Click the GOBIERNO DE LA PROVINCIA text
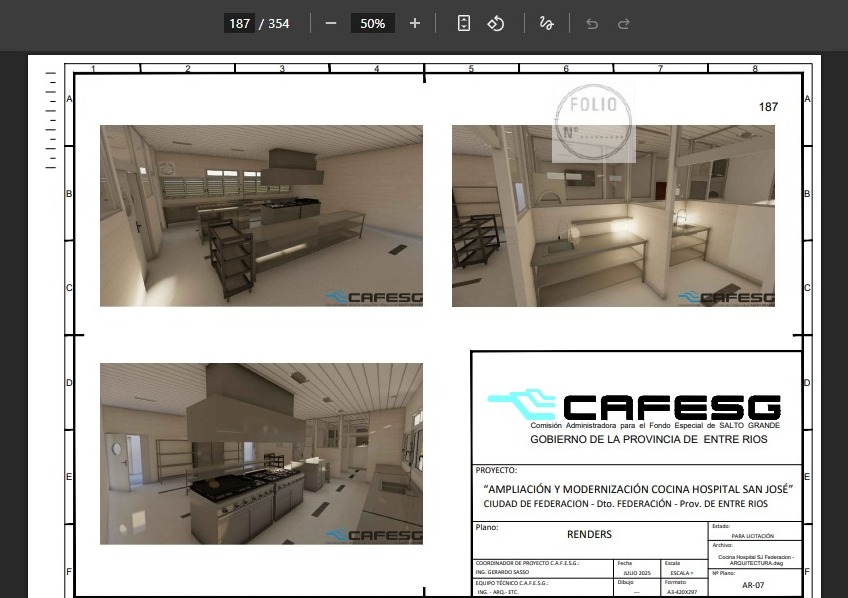This screenshot has width=848, height=598. pos(636,440)
